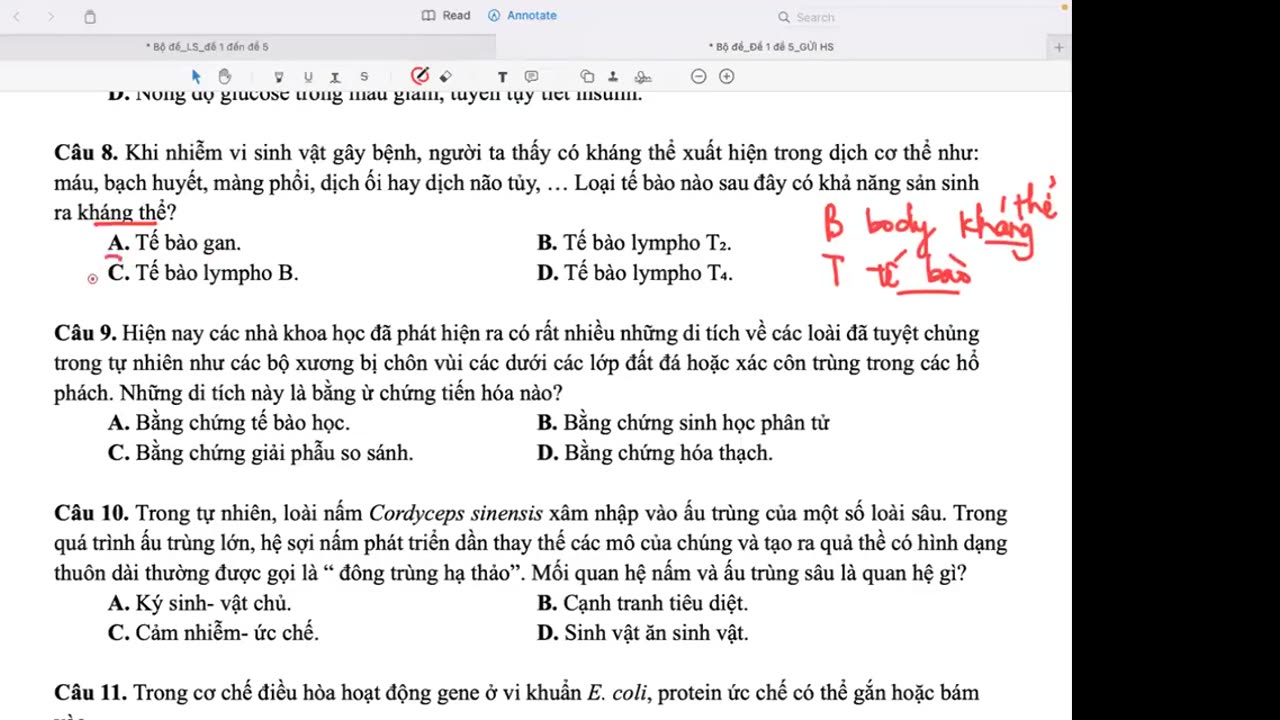Click answer A. Bằng chứng tế bào học.
This screenshot has width=1280, height=720.
(229, 423)
